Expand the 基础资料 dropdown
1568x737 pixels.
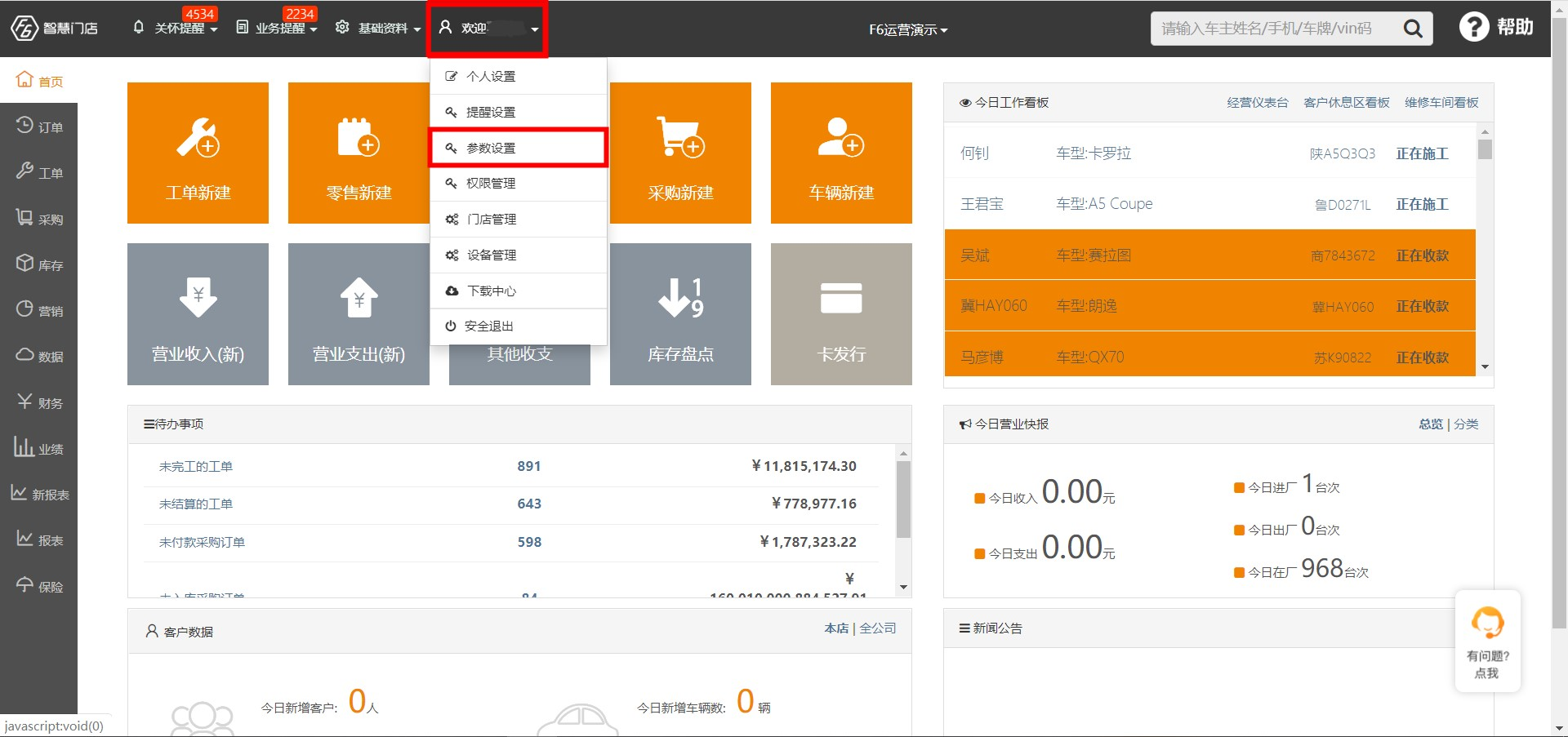point(378,28)
